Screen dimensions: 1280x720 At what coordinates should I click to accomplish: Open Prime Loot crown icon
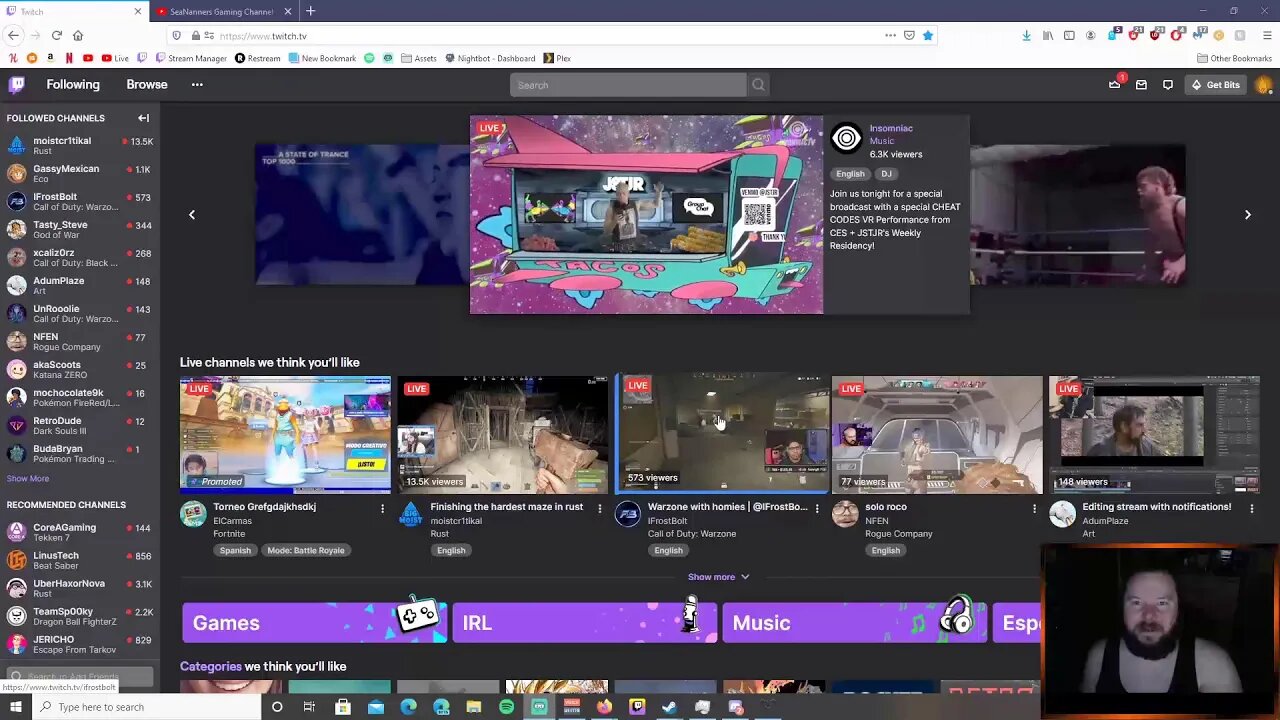click(x=1115, y=85)
